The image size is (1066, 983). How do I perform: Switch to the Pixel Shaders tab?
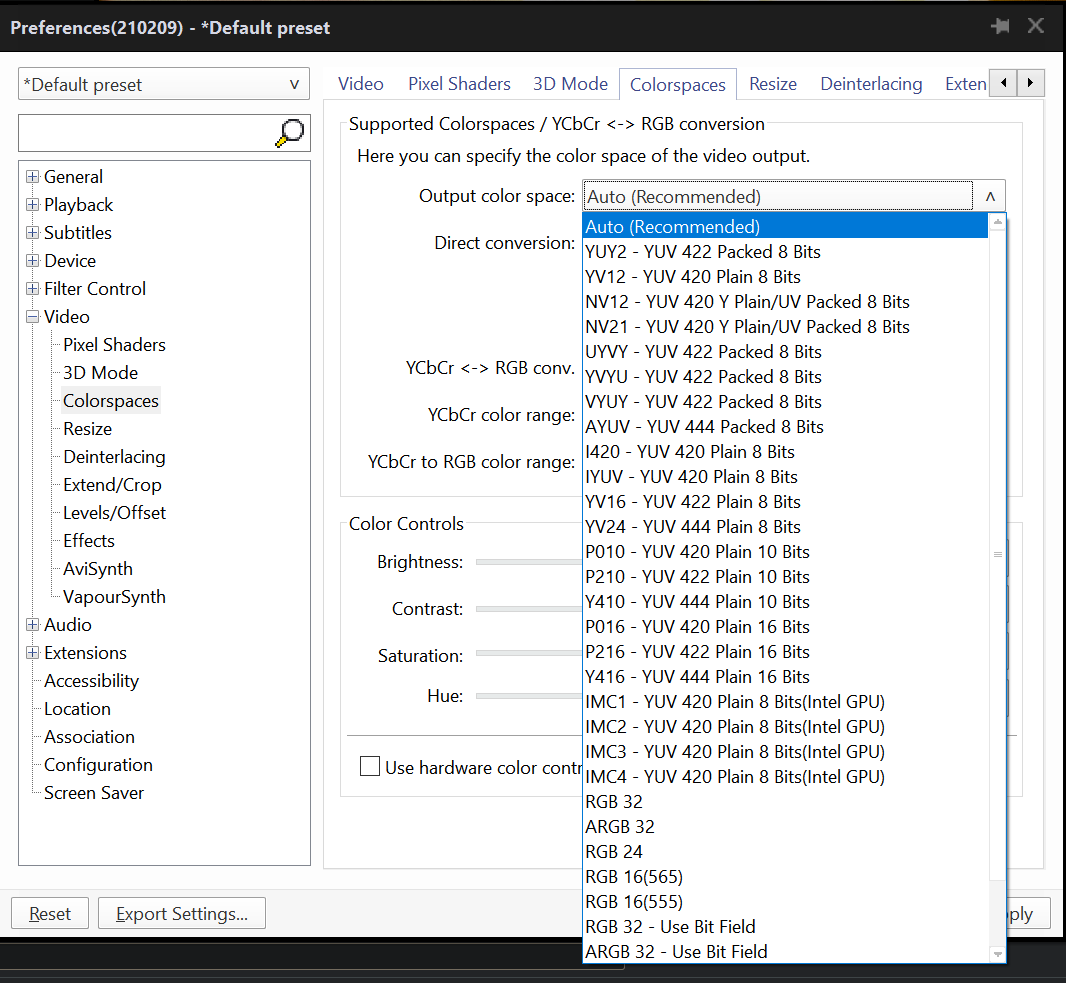[x=459, y=84]
